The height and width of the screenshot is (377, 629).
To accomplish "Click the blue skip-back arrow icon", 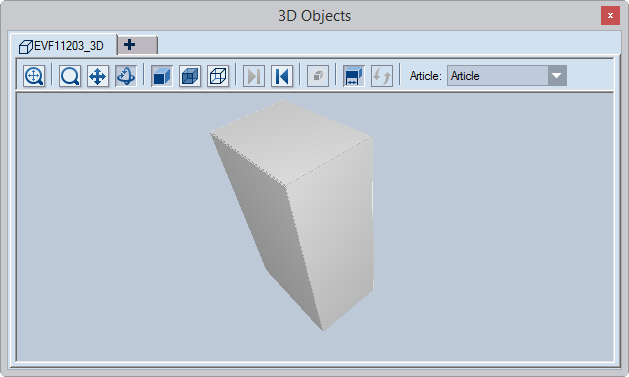I will tap(282, 76).
